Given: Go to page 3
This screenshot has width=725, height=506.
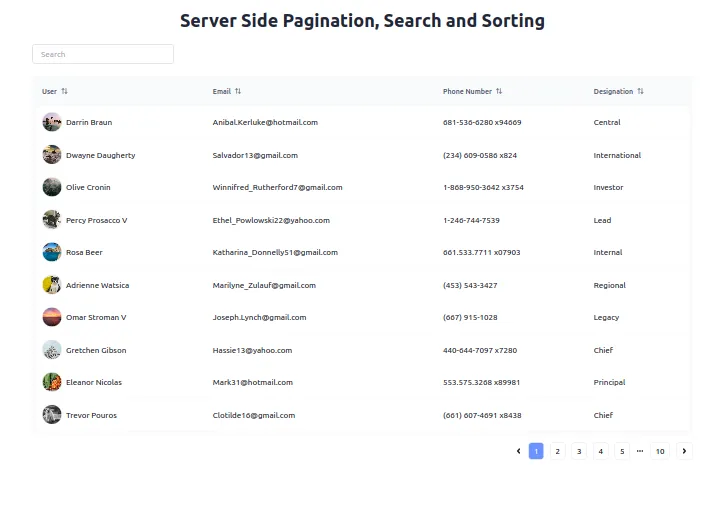Looking at the screenshot, I should [x=579, y=451].
